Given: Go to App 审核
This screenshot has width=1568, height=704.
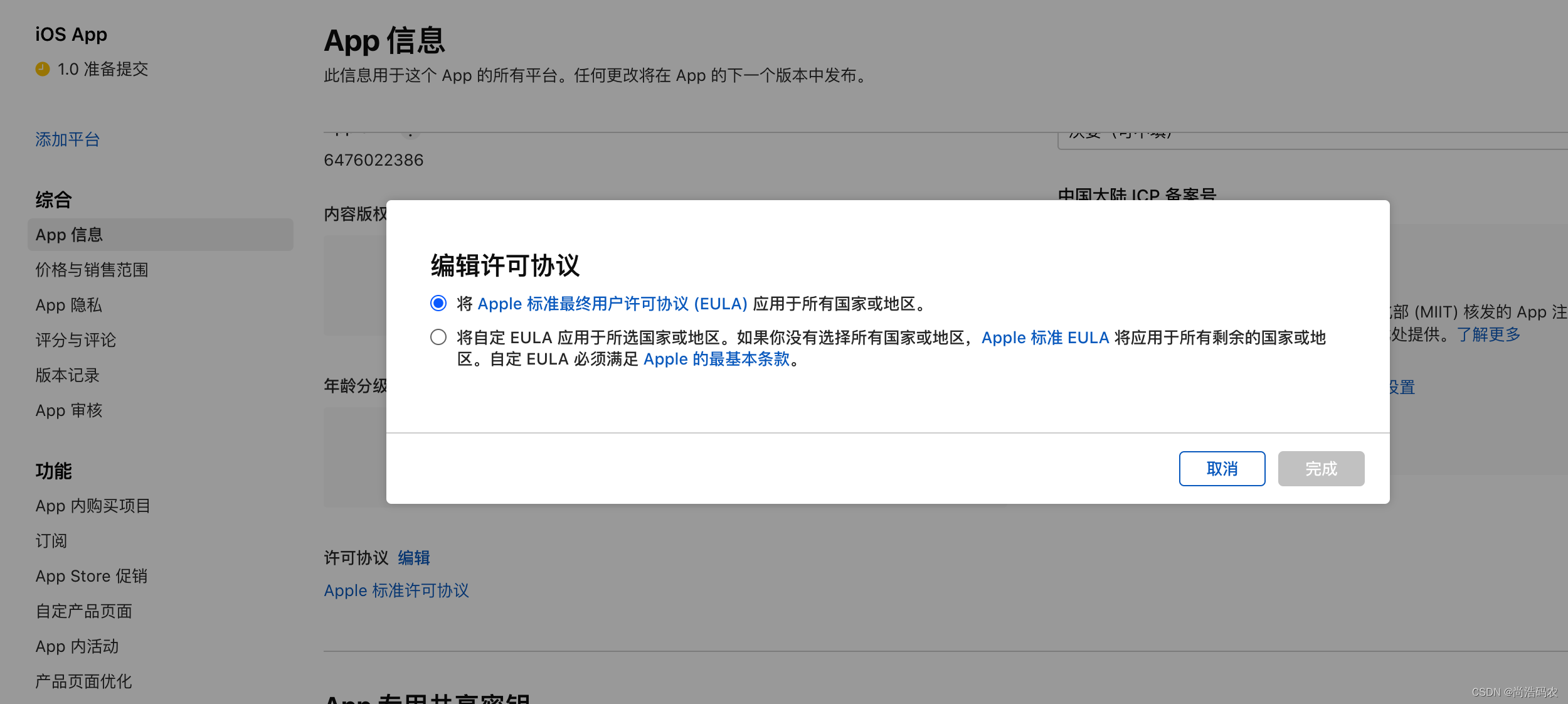Looking at the screenshot, I should tap(69, 410).
